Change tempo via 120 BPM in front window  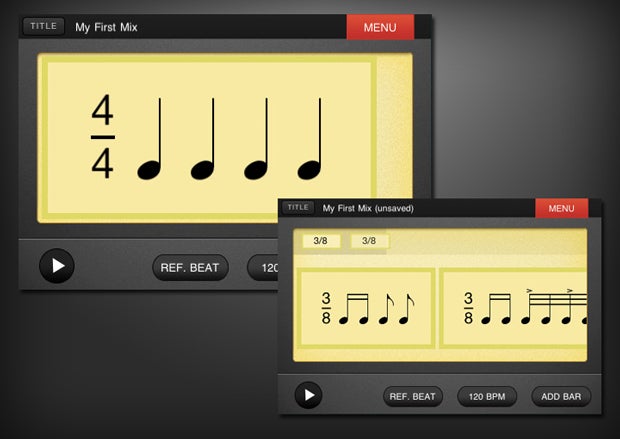487,396
